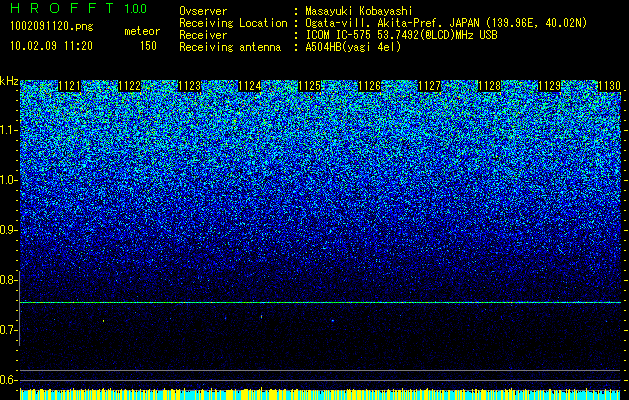The width and height of the screenshot is (629, 400).
Task: Click the HROFFT 1.0.0 title
Action: pos(79,8)
